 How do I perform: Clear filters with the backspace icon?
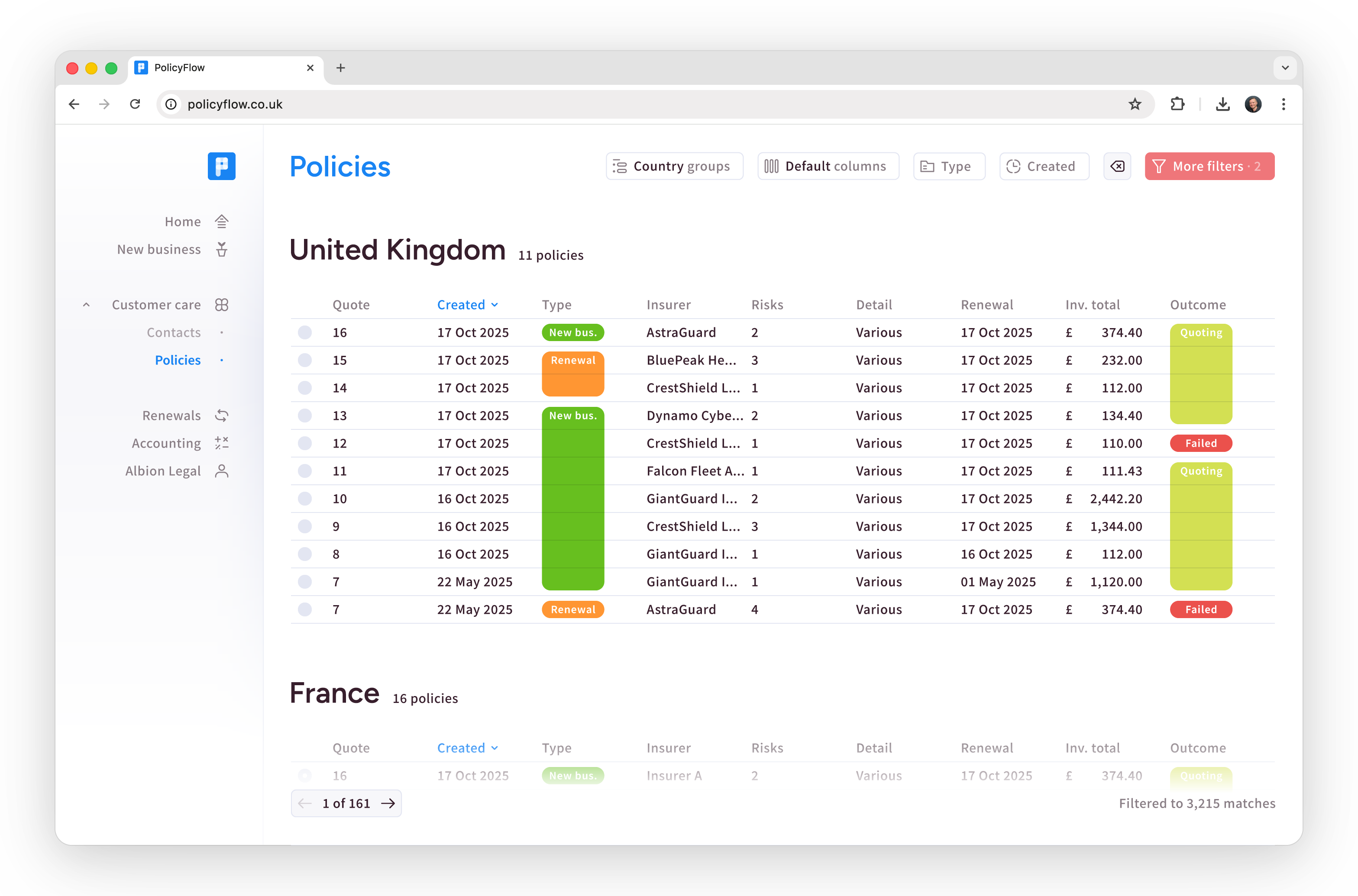point(1117,166)
